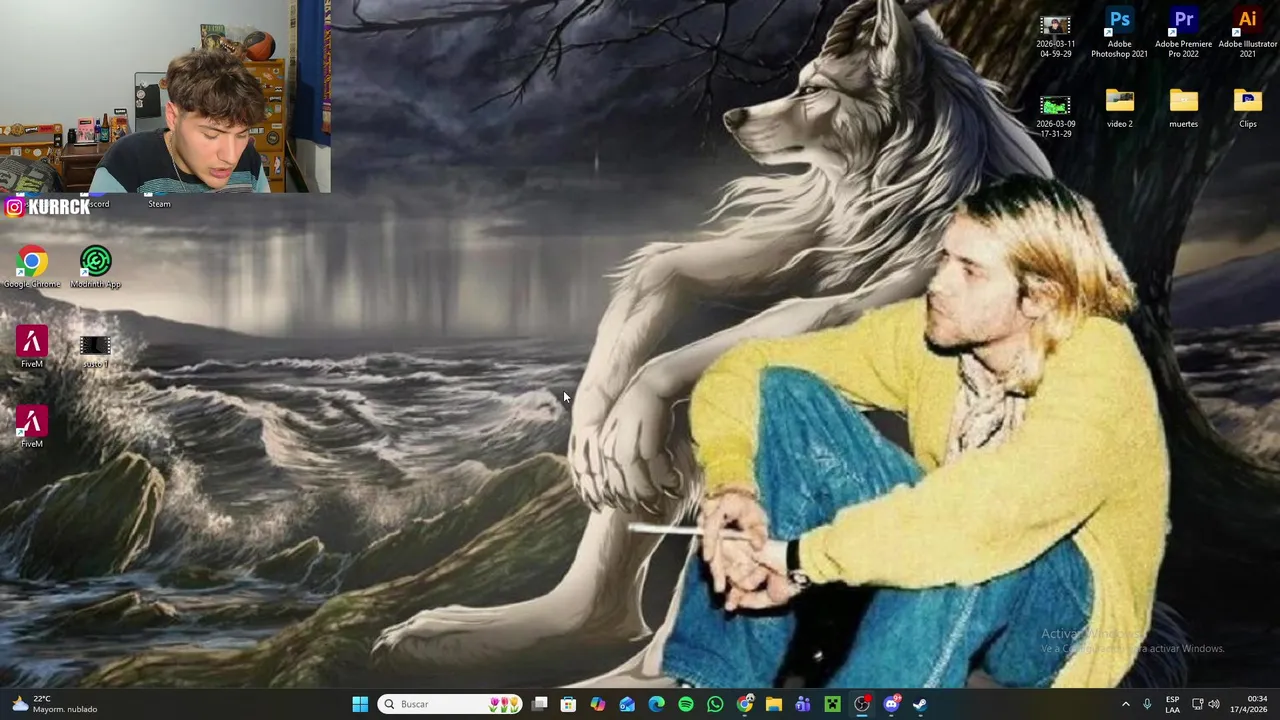Switch to Google Chrome in the taskbar
The height and width of the screenshot is (720, 1280).
745,704
